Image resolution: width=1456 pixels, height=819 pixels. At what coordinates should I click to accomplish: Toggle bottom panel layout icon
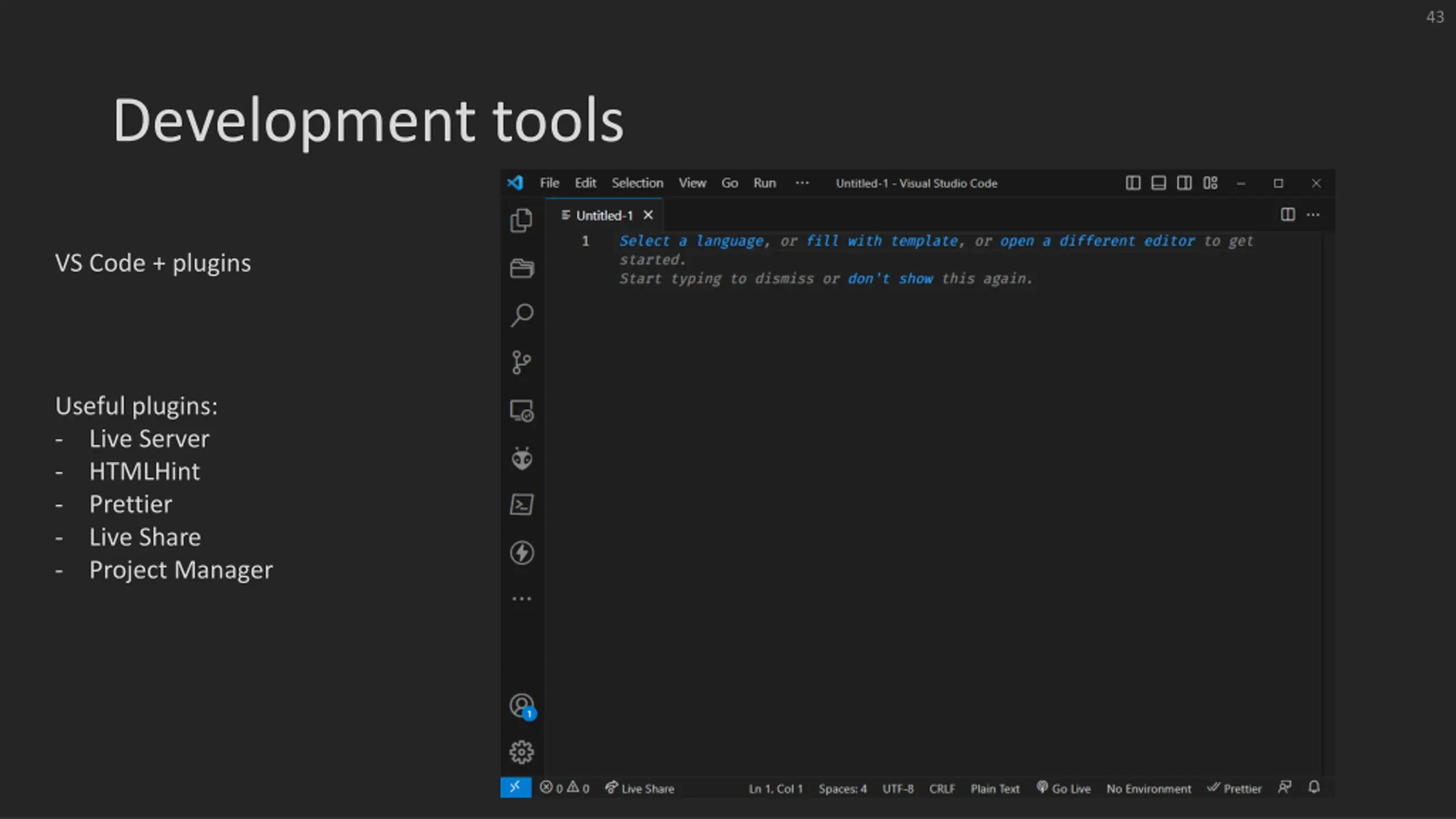(1159, 183)
